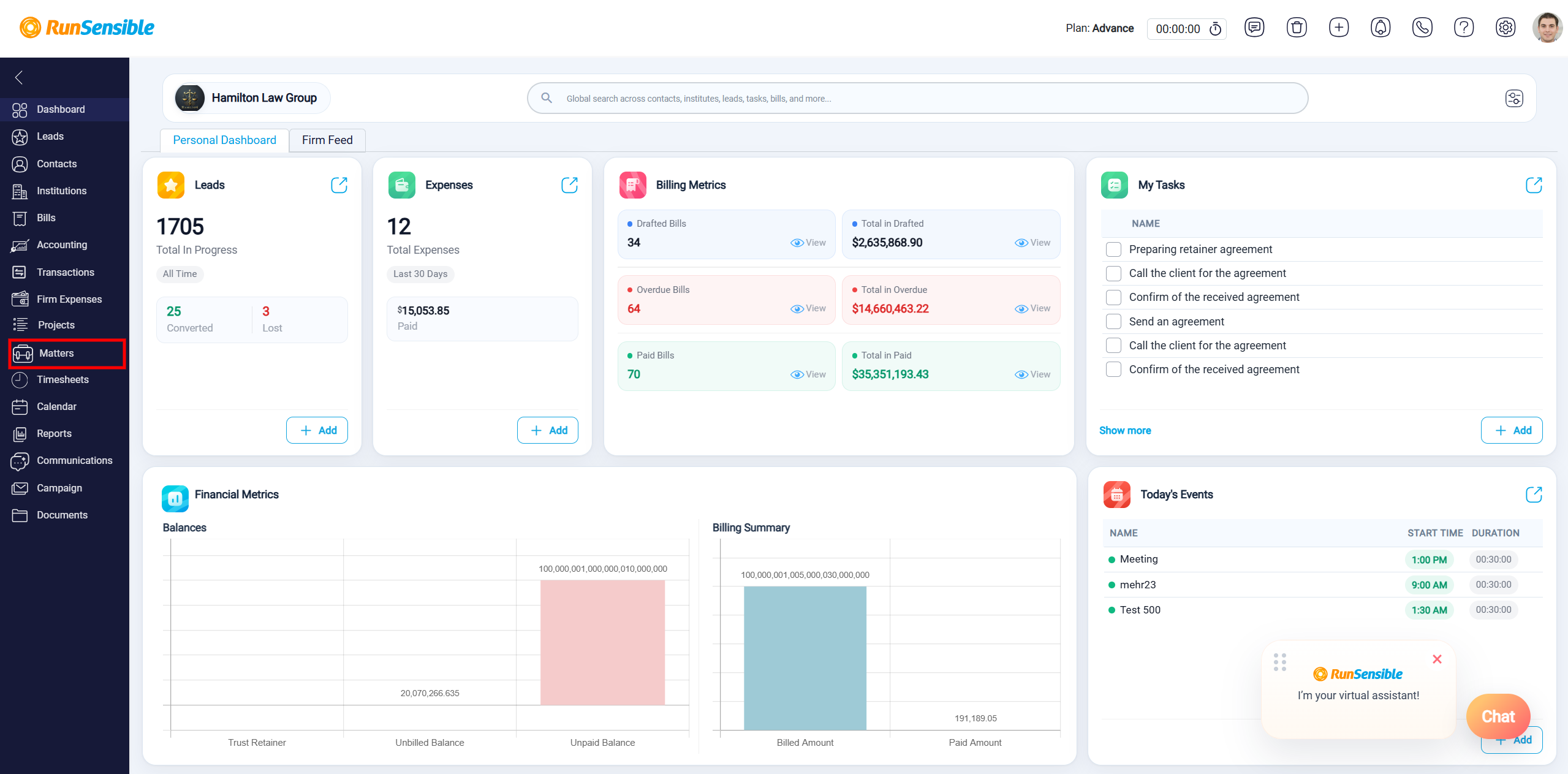1568x774 pixels.
Task: Check the Send an agreement task
Action: pos(1113,322)
